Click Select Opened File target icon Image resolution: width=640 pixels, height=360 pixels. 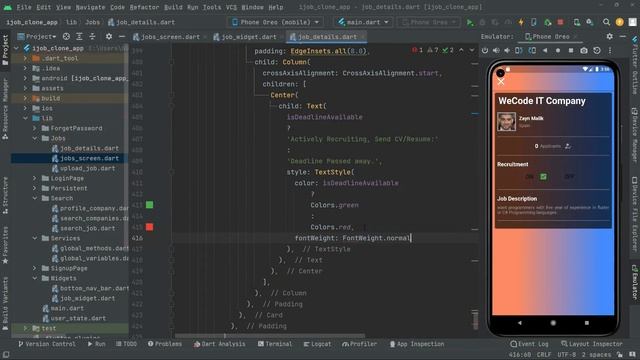coord(66,36)
